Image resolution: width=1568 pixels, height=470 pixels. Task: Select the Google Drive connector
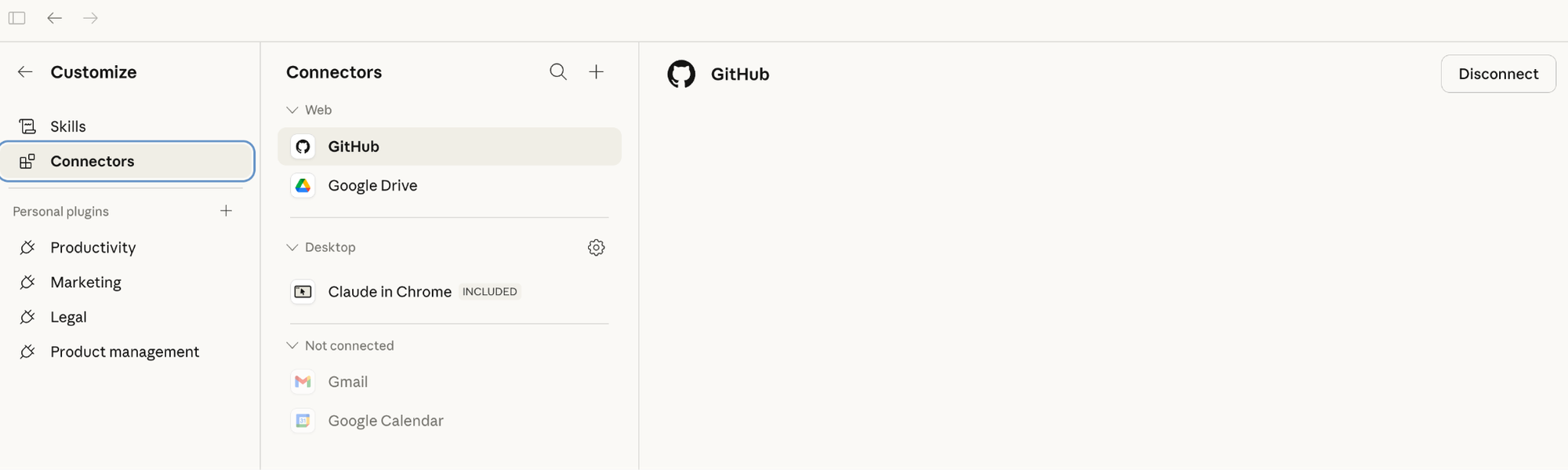(372, 186)
